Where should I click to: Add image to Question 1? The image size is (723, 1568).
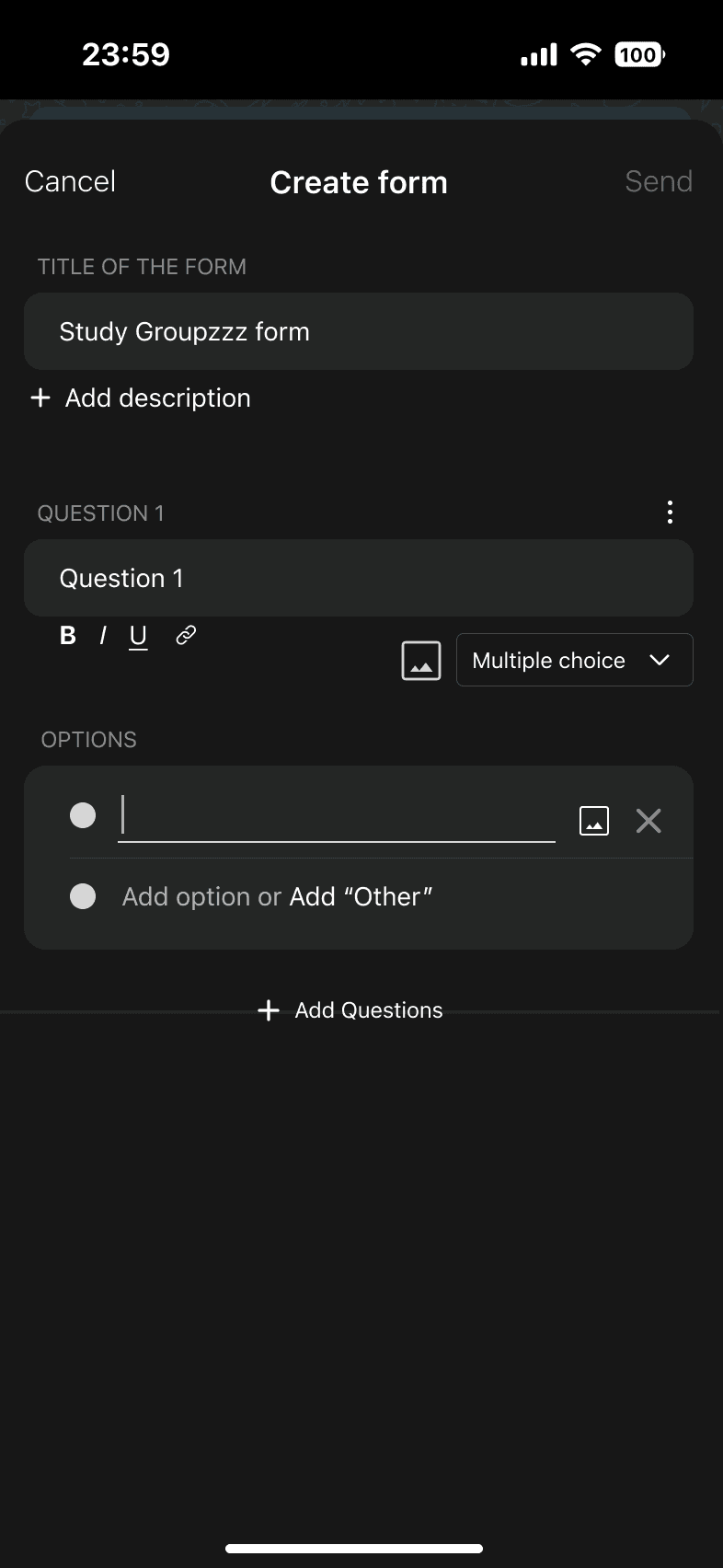[x=421, y=661]
